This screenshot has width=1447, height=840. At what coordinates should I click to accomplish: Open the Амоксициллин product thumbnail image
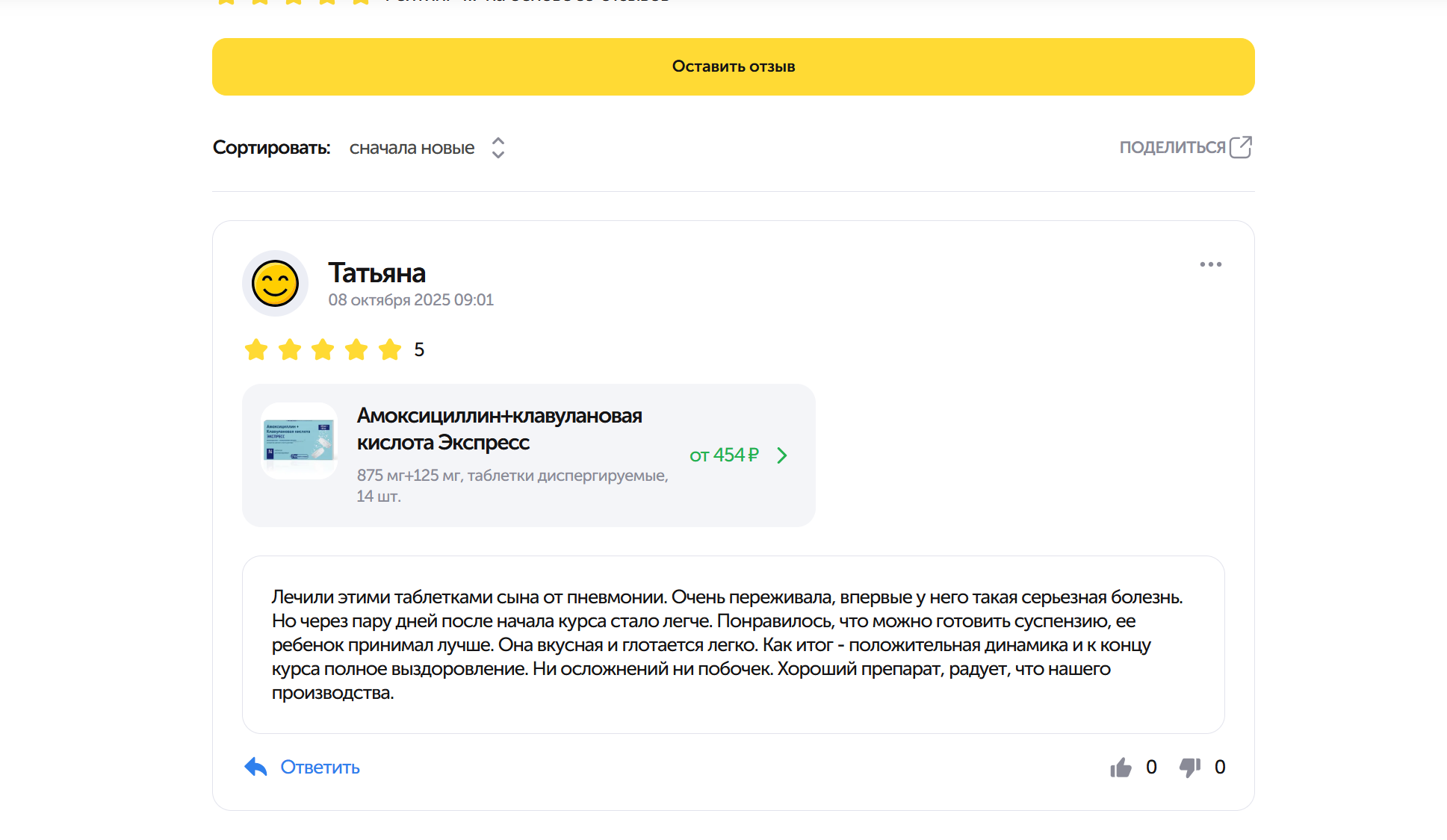coord(300,441)
